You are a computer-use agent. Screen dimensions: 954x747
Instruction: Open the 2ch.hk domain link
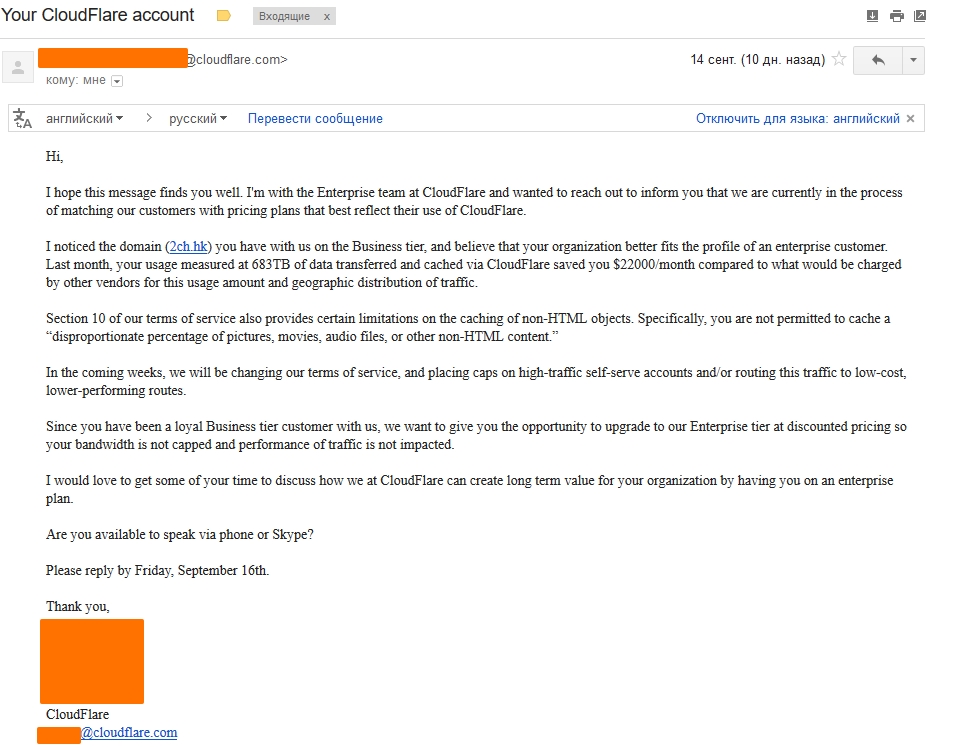pos(189,246)
